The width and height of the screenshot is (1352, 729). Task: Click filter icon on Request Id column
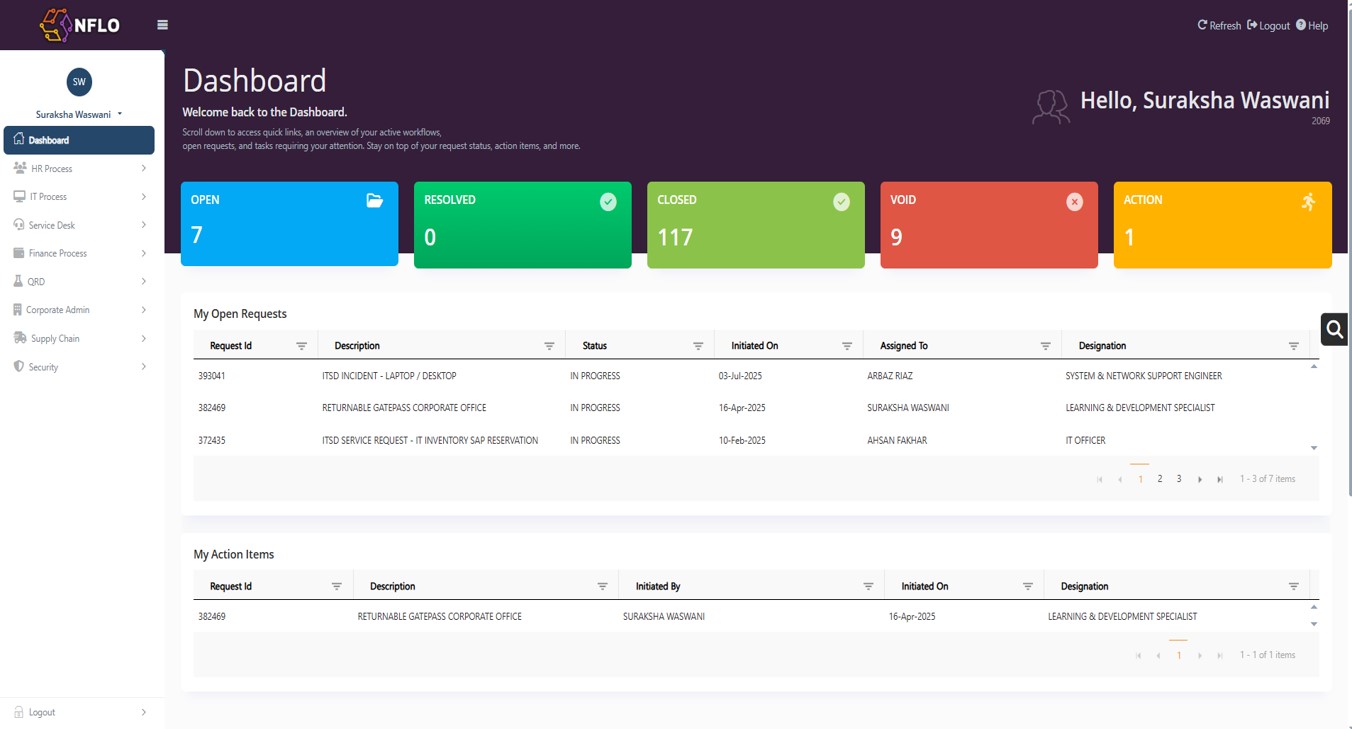point(301,346)
